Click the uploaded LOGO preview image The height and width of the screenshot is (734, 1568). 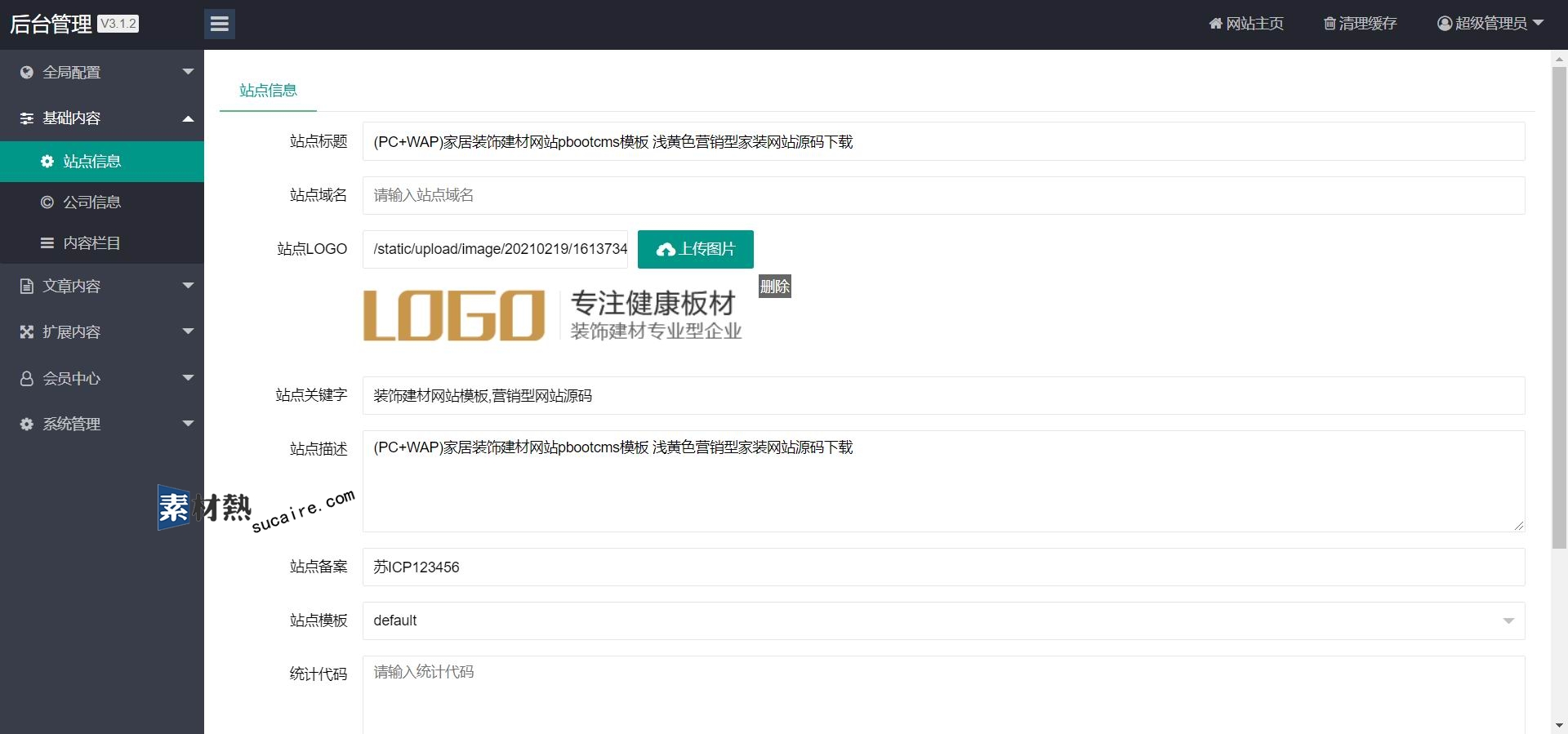coord(553,315)
